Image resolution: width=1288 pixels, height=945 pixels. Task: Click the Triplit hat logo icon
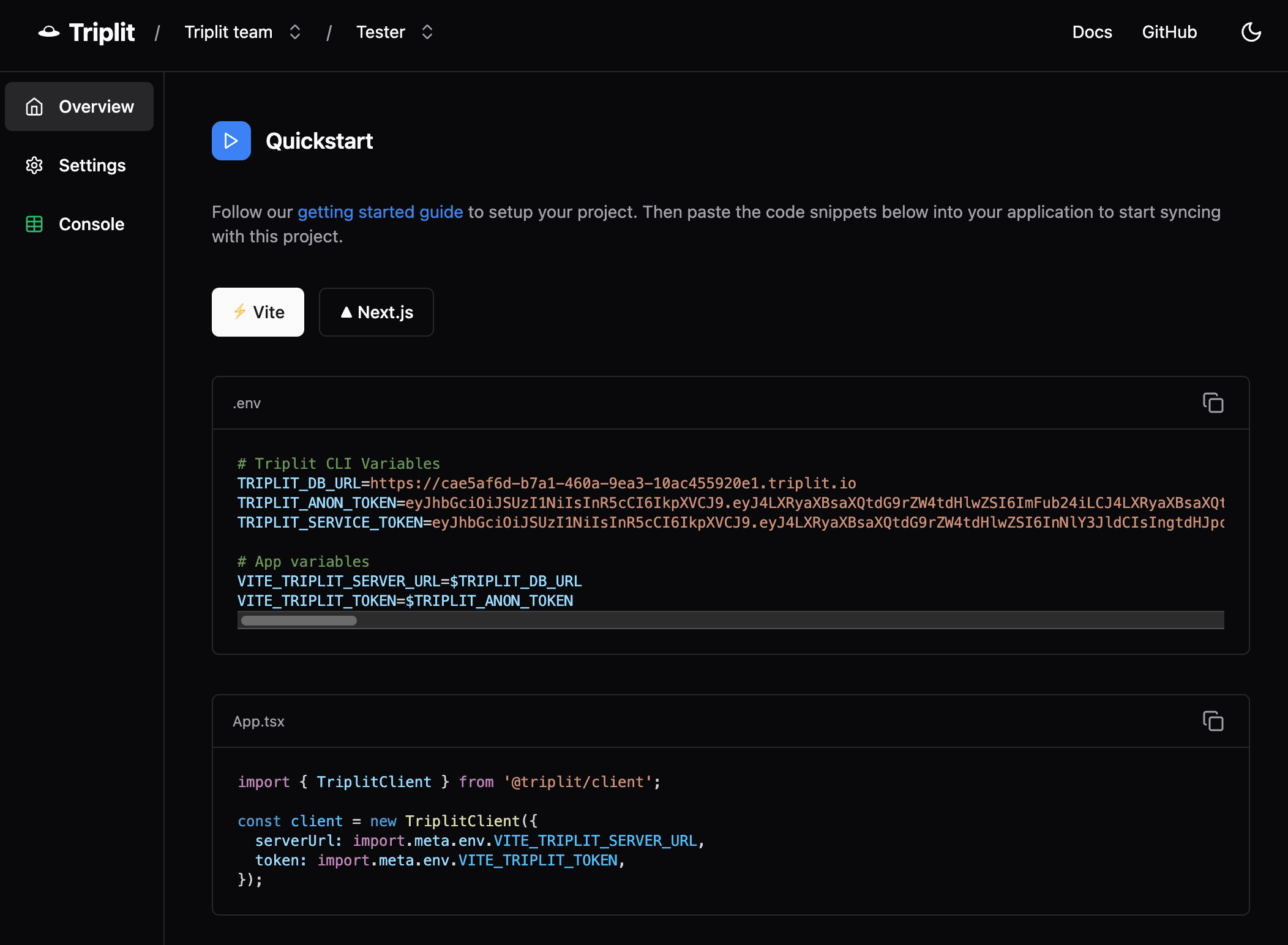(x=49, y=32)
